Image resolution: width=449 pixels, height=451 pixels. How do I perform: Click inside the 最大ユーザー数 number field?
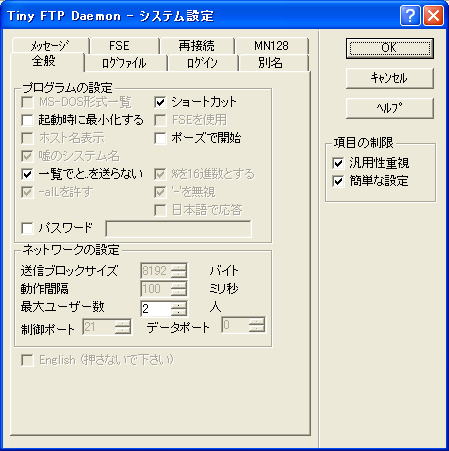[156, 308]
